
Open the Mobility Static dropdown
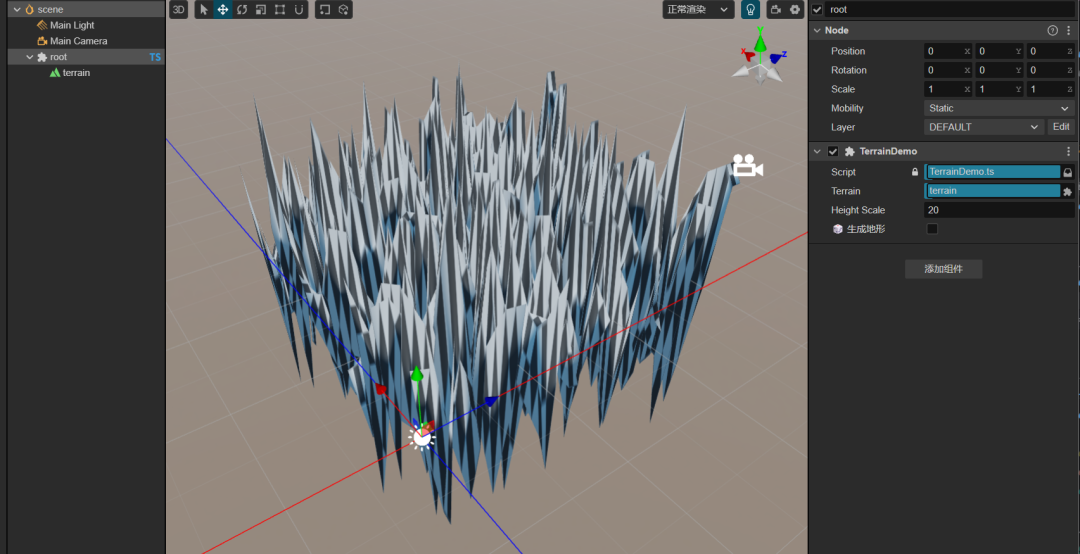click(x=998, y=108)
